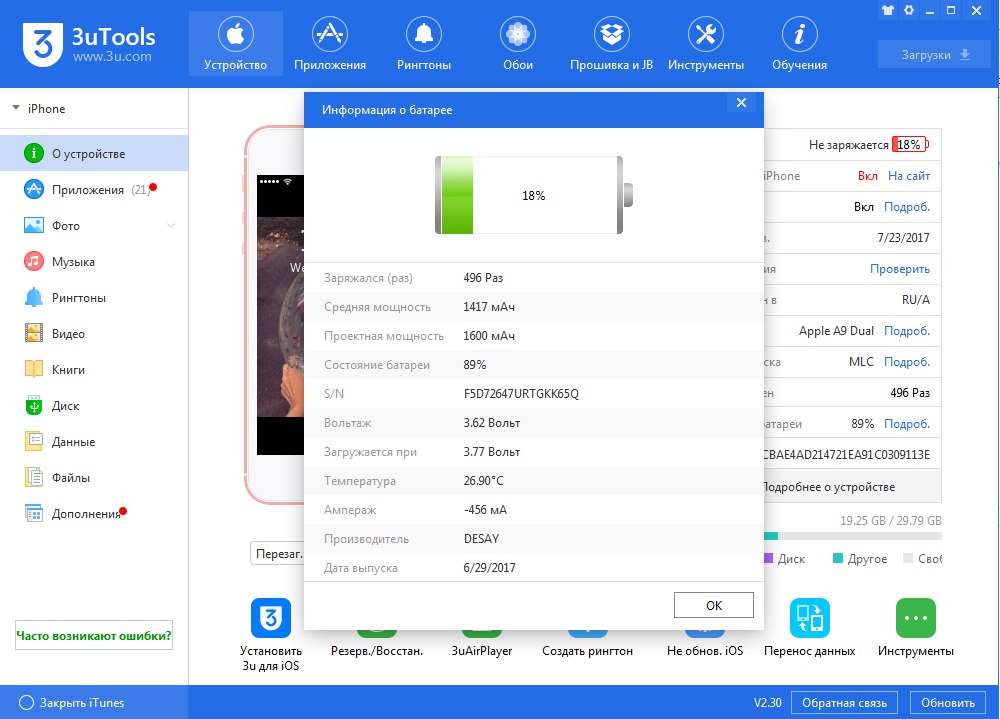Open the Обучения info icon
1000x719 pixels.
tap(799, 43)
